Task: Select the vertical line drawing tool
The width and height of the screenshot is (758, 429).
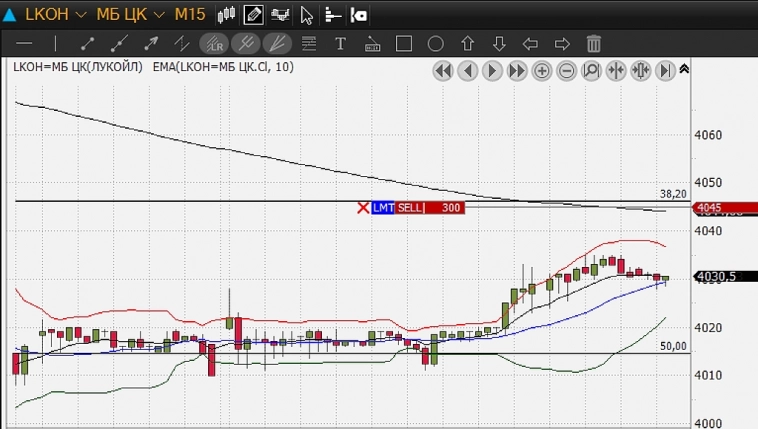Action: 55,44
